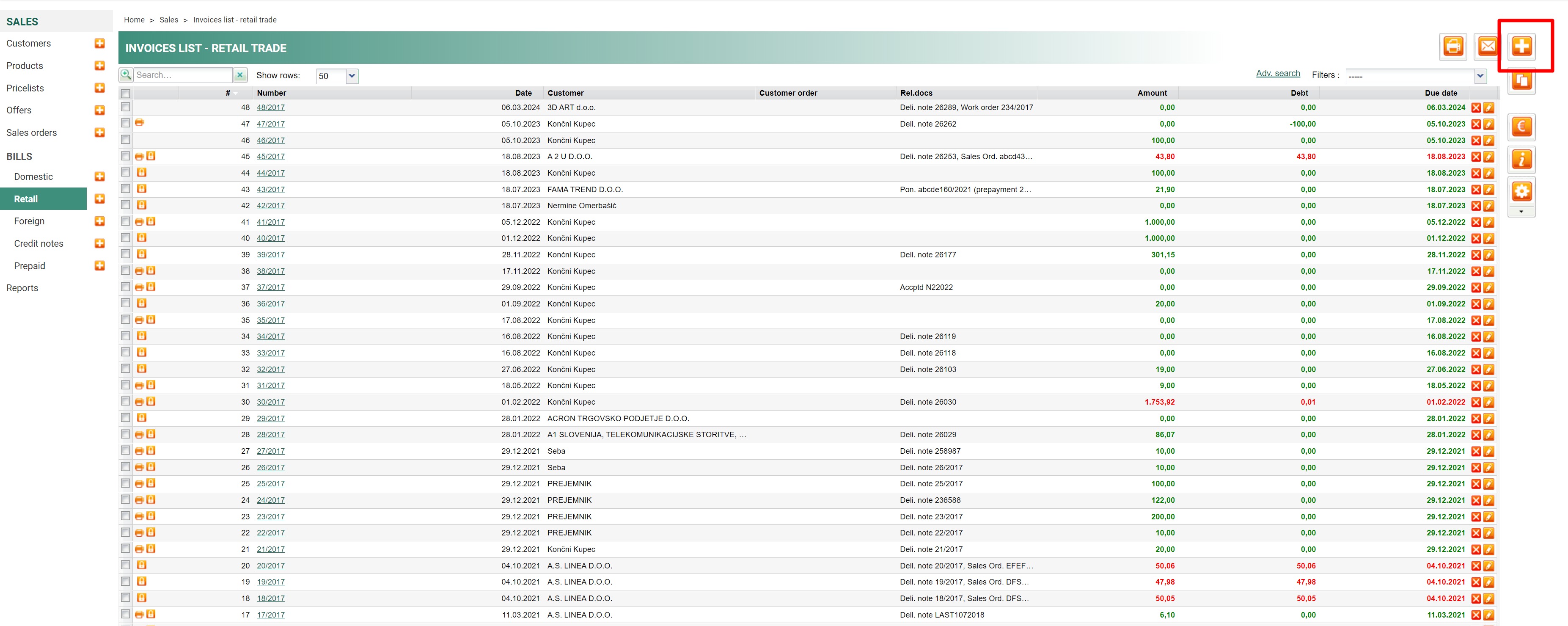Expand more actions arrow below settings icon
The image size is (1568, 626).
coord(1521,212)
